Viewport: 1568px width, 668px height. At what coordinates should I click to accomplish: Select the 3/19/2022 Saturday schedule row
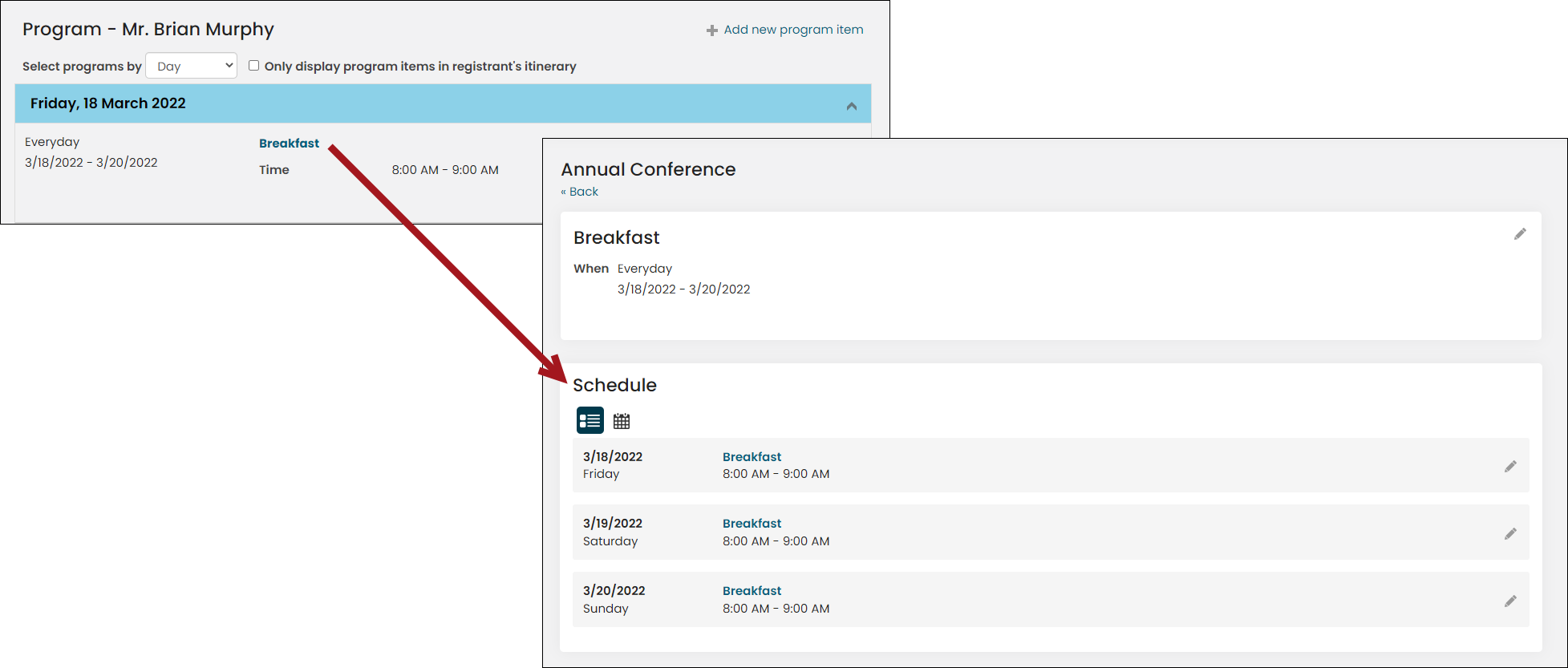(x=1051, y=532)
